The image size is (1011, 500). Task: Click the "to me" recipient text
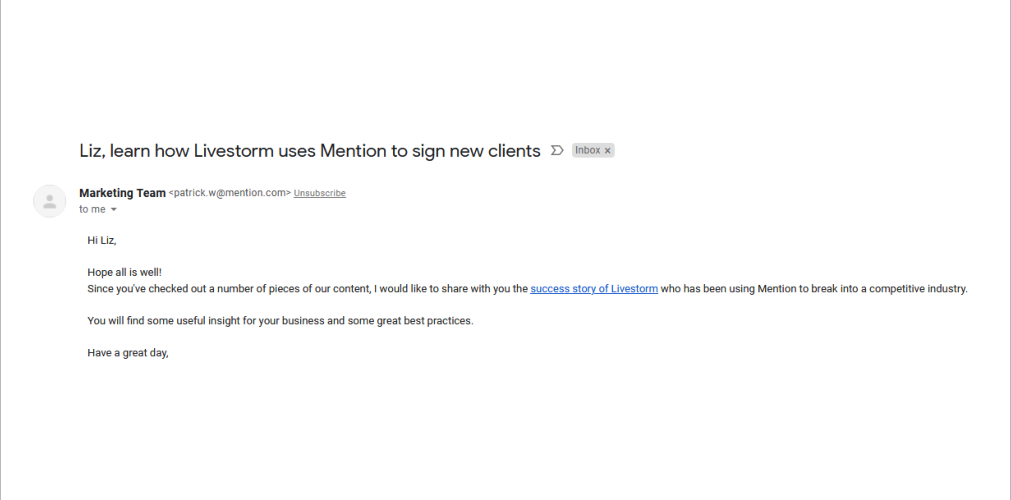pos(92,210)
